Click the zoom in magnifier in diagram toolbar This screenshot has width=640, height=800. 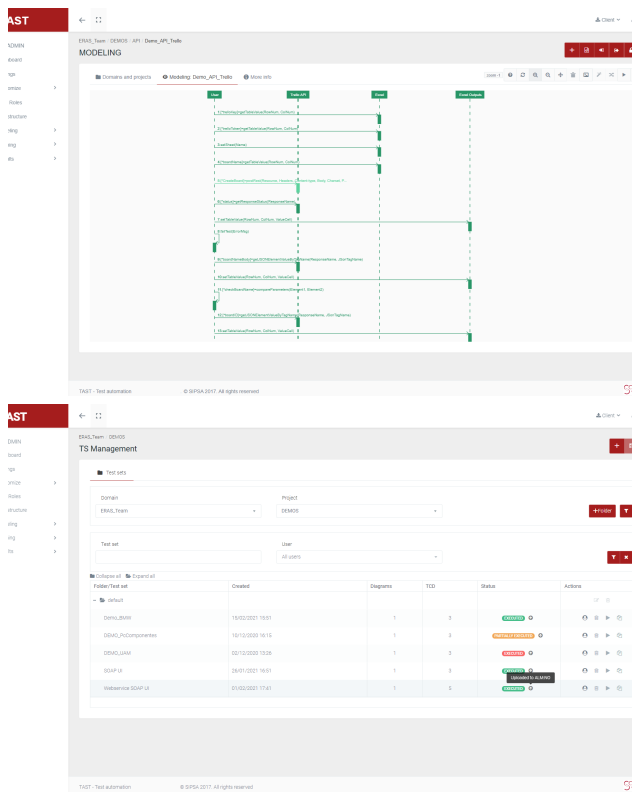[535, 75]
